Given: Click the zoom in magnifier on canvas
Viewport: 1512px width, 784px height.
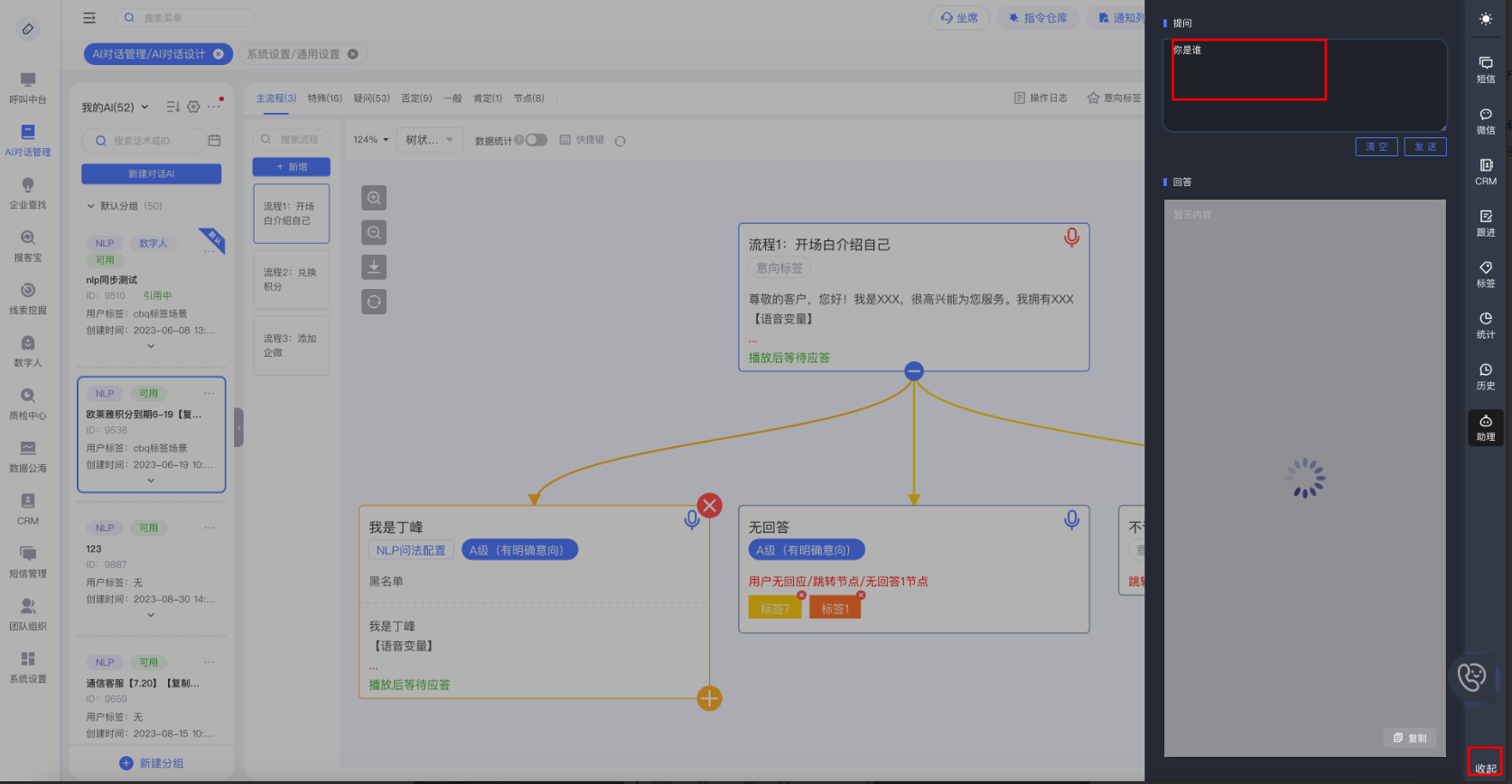Looking at the screenshot, I should [374, 198].
